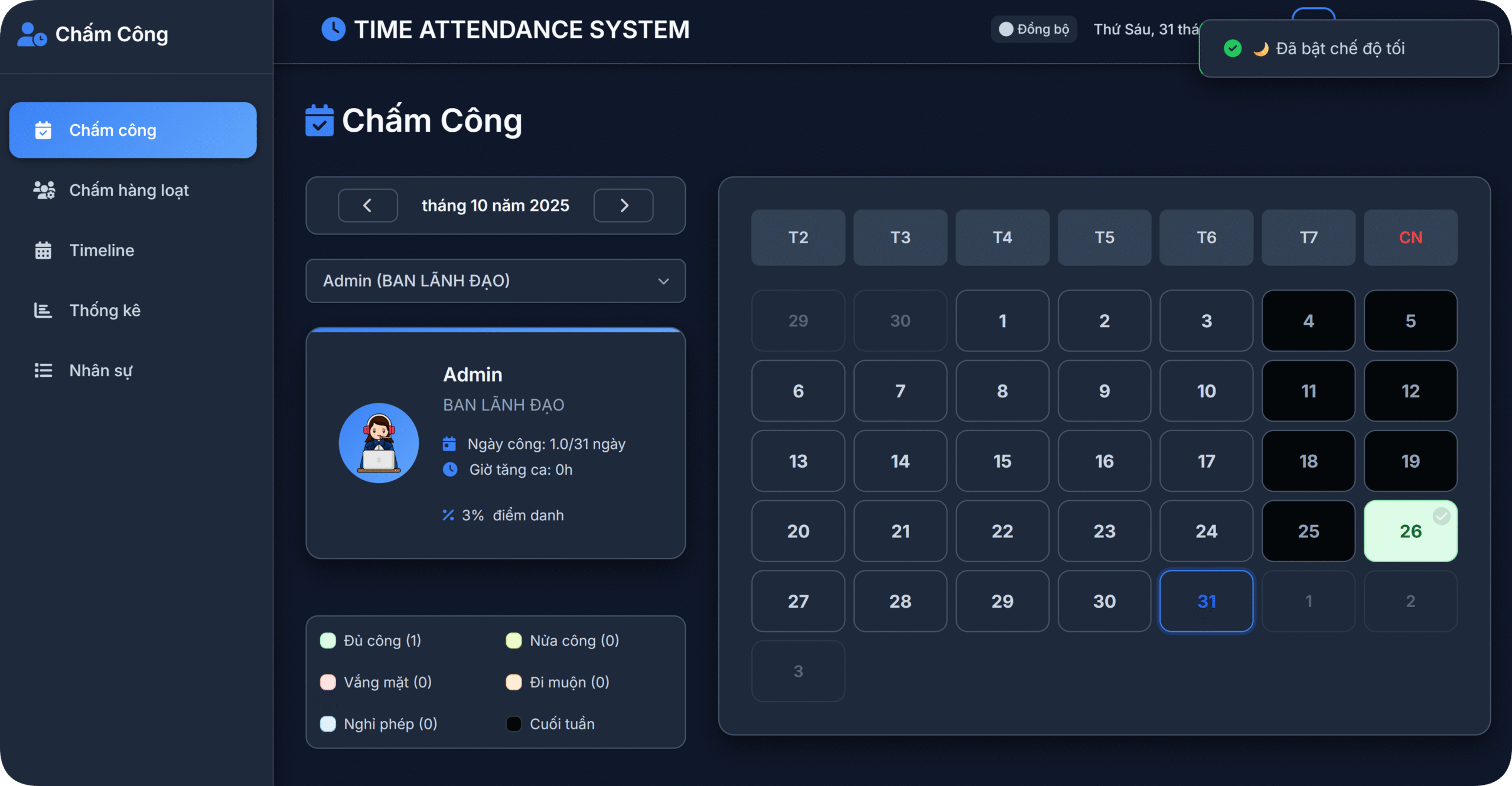This screenshot has width=1512, height=786.
Task: Go to the previous month
Action: tap(367, 206)
